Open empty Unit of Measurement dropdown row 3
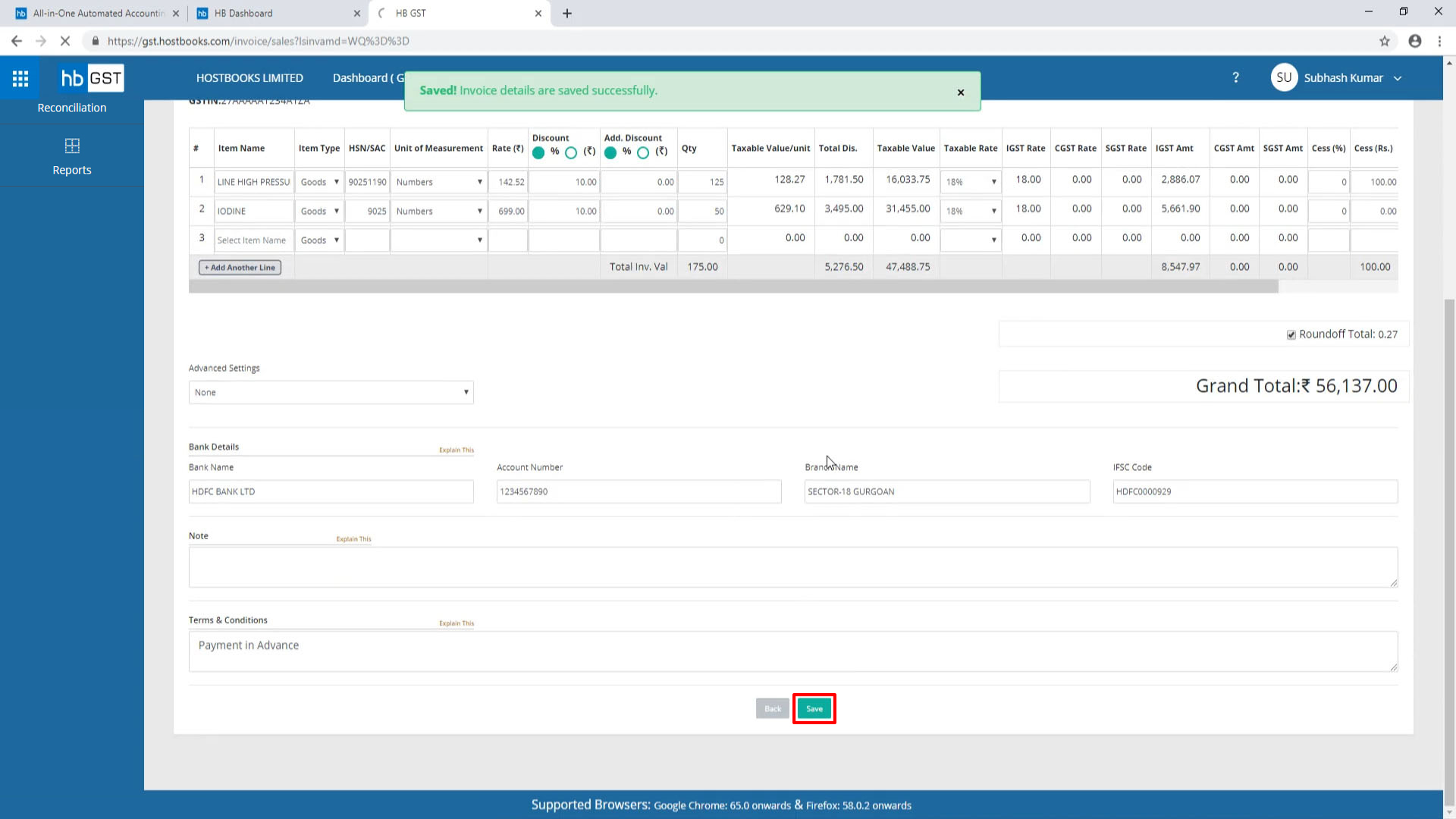The height and width of the screenshot is (819, 1456). (438, 240)
